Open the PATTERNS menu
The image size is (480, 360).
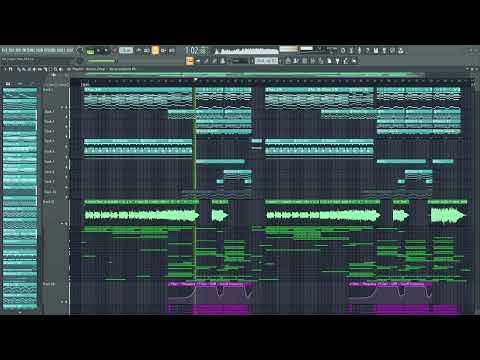(x=28, y=50)
